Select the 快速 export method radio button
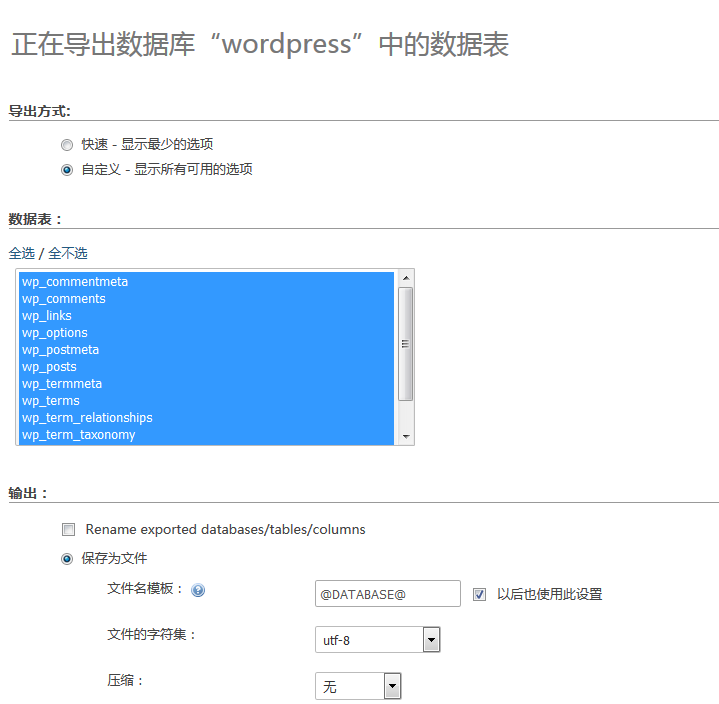Screen dimensions: 719x704 [x=67, y=144]
